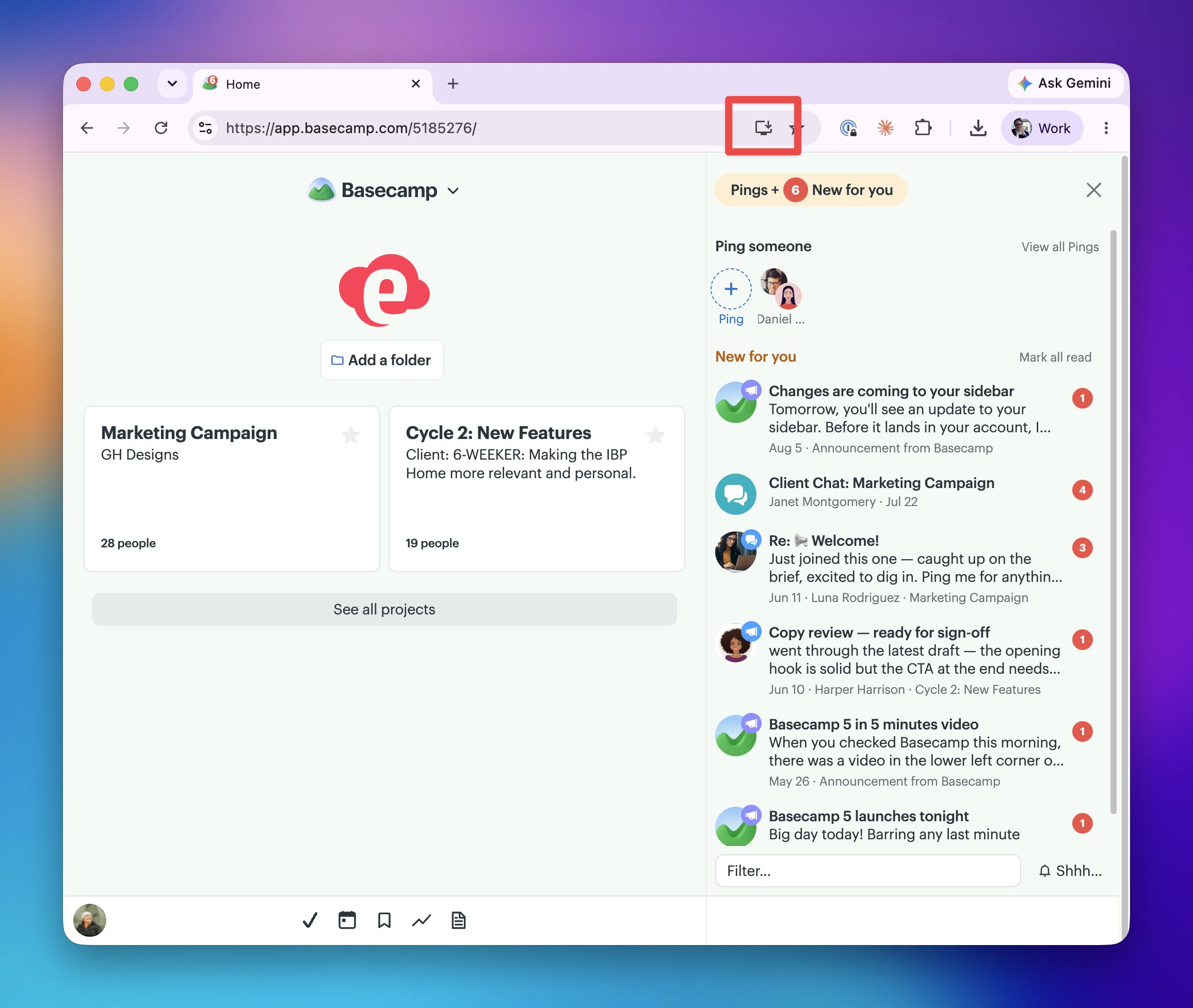Star the Marketing Campaign project
The width and height of the screenshot is (1193, 1008).
(350, 435)
